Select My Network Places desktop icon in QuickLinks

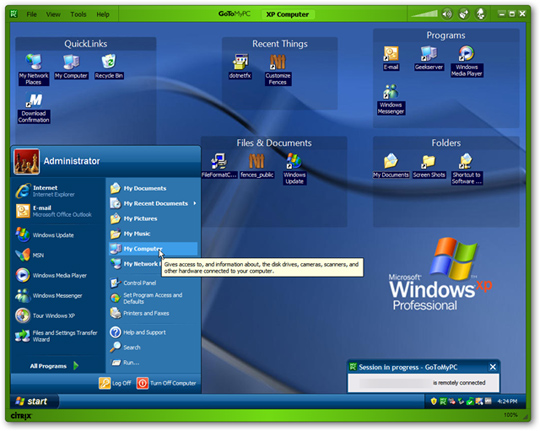[x=33, y=69]
